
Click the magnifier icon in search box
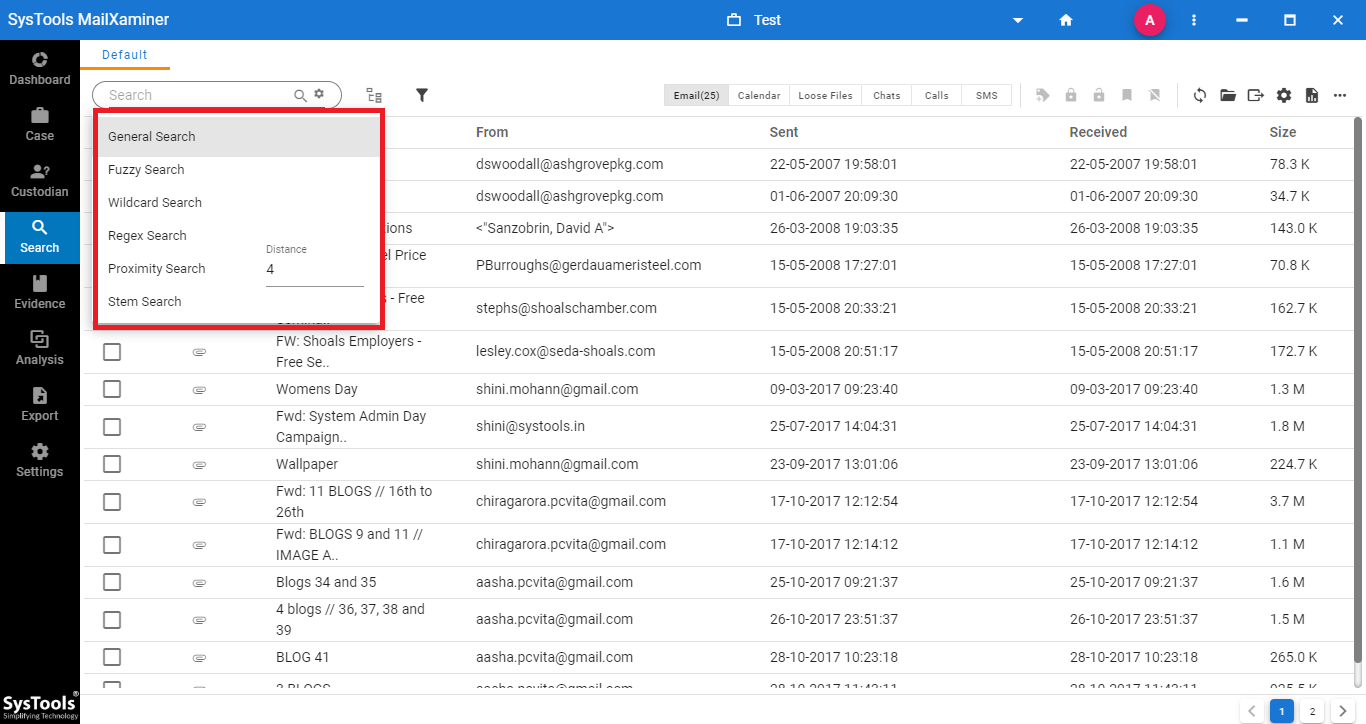300,95
